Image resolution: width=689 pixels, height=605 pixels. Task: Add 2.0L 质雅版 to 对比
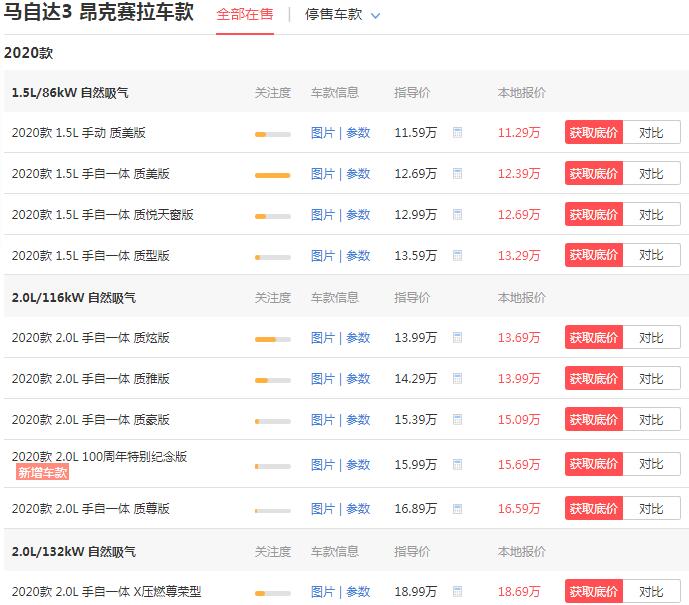point(652,378)
